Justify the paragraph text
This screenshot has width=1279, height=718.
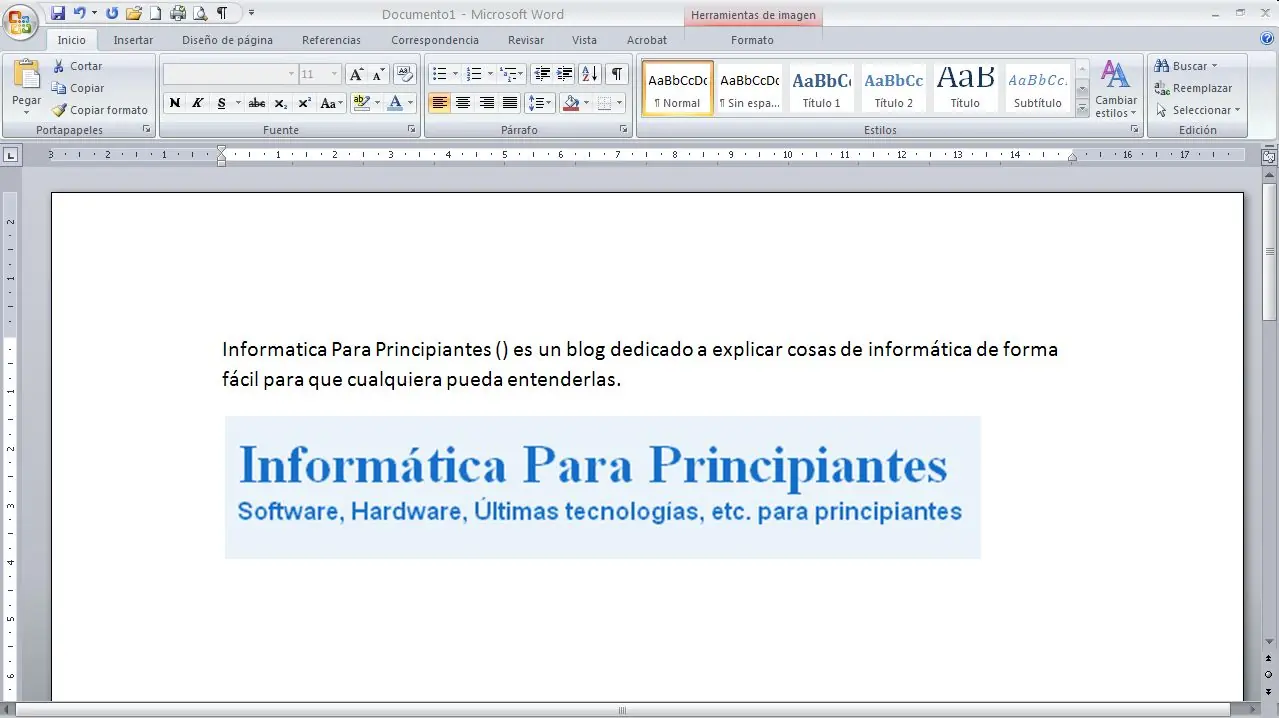[x=510, y=103]
